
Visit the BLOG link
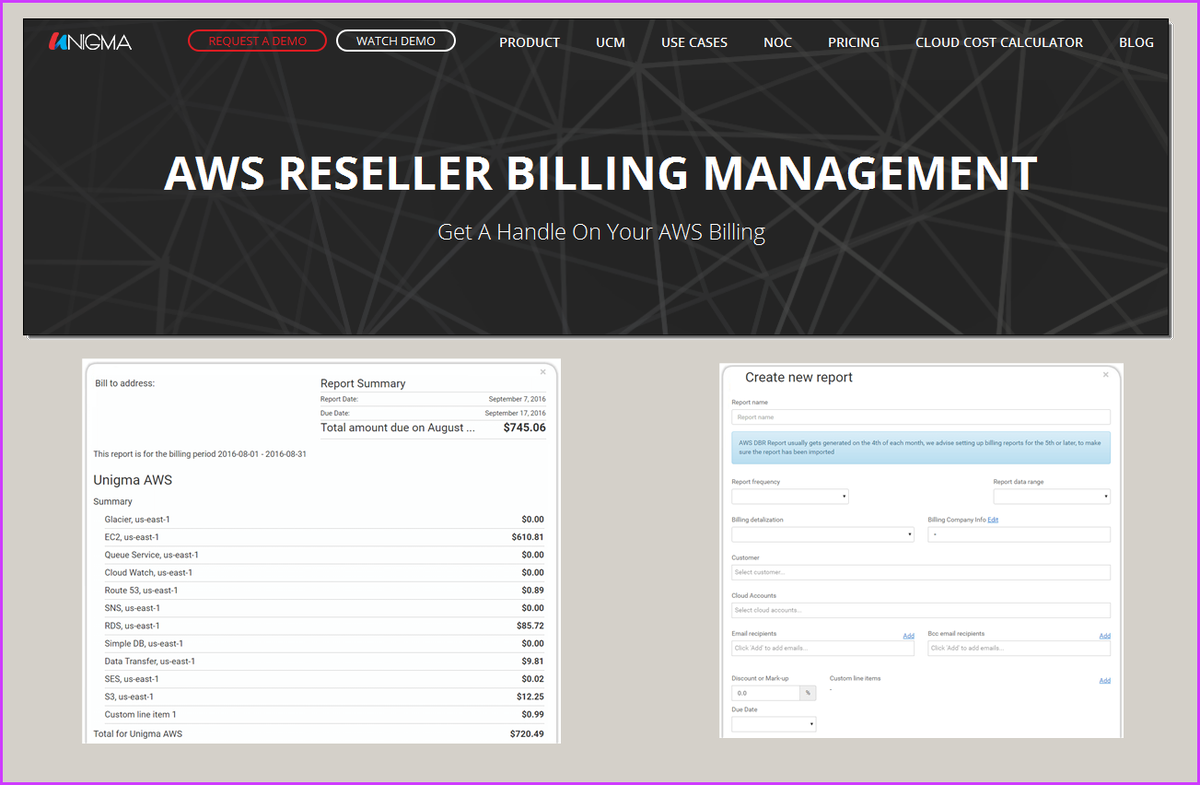[x=1136, y=42]
